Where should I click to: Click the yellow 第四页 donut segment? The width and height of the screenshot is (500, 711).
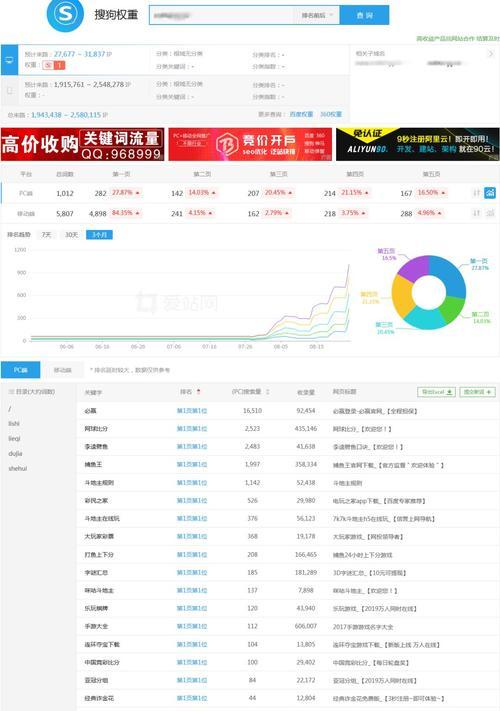pyautogui.click(x=400, y=297)
